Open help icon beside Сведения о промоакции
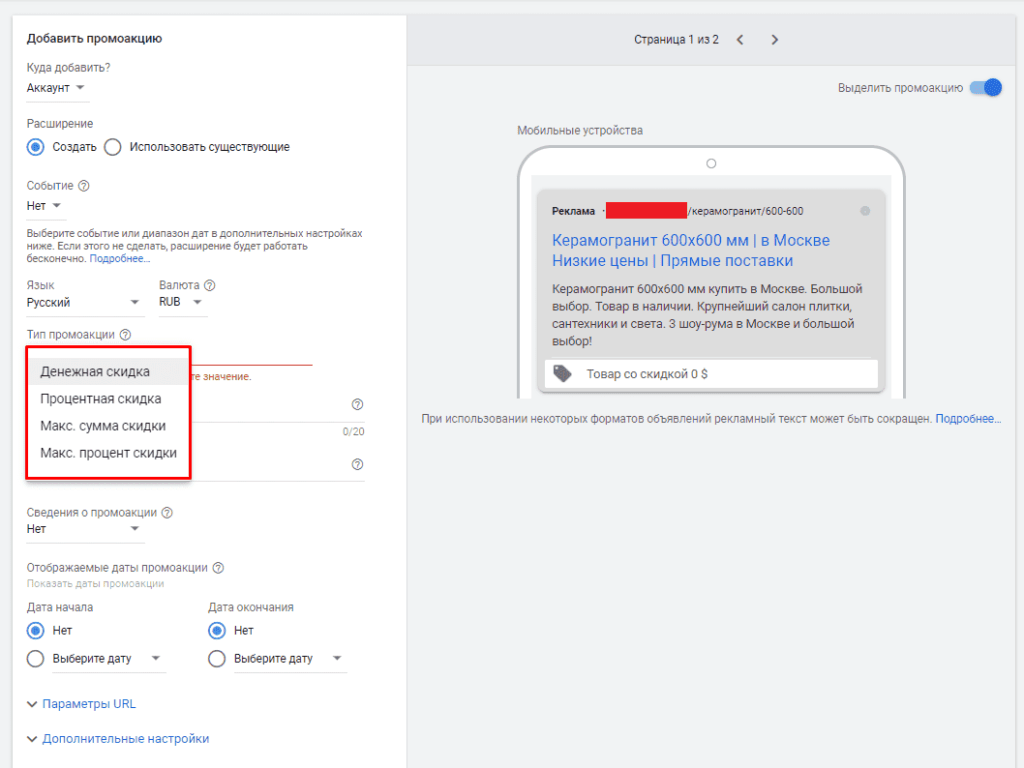Image resolution: width=1024 pixels, height=768 pixels. [167, 513]
